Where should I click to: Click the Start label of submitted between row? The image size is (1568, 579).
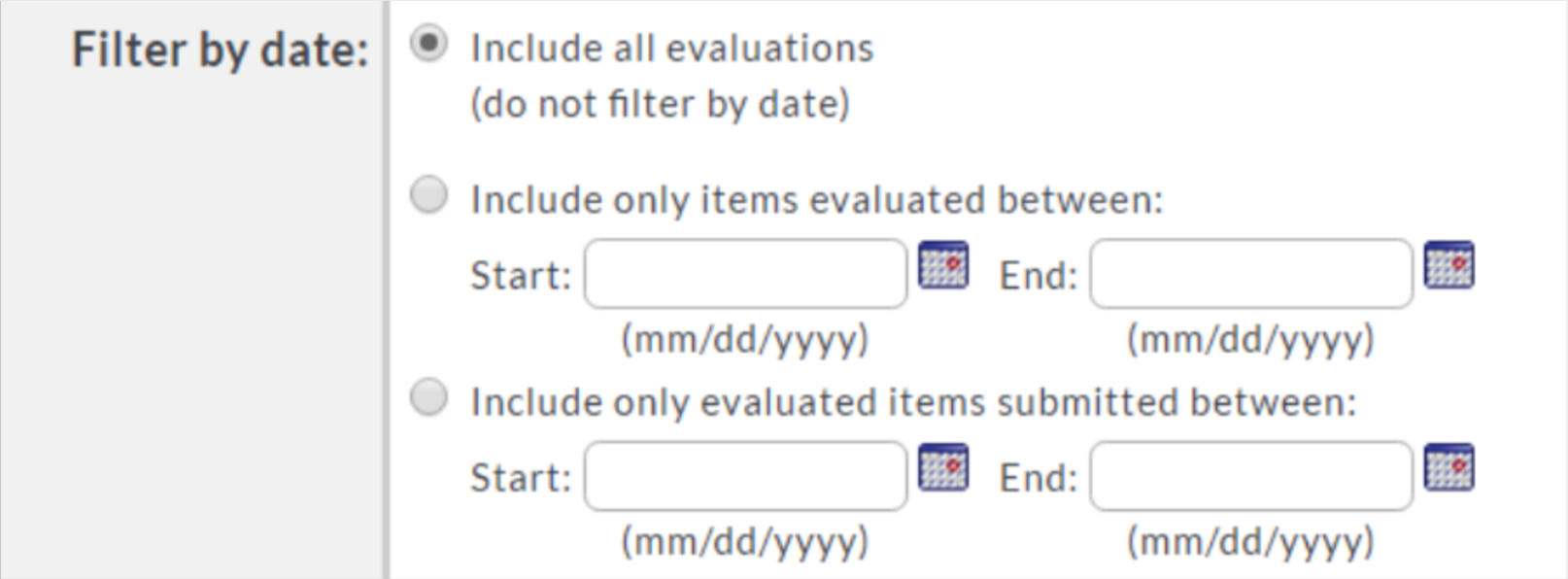pyautogui.click(x=521, y=478)
